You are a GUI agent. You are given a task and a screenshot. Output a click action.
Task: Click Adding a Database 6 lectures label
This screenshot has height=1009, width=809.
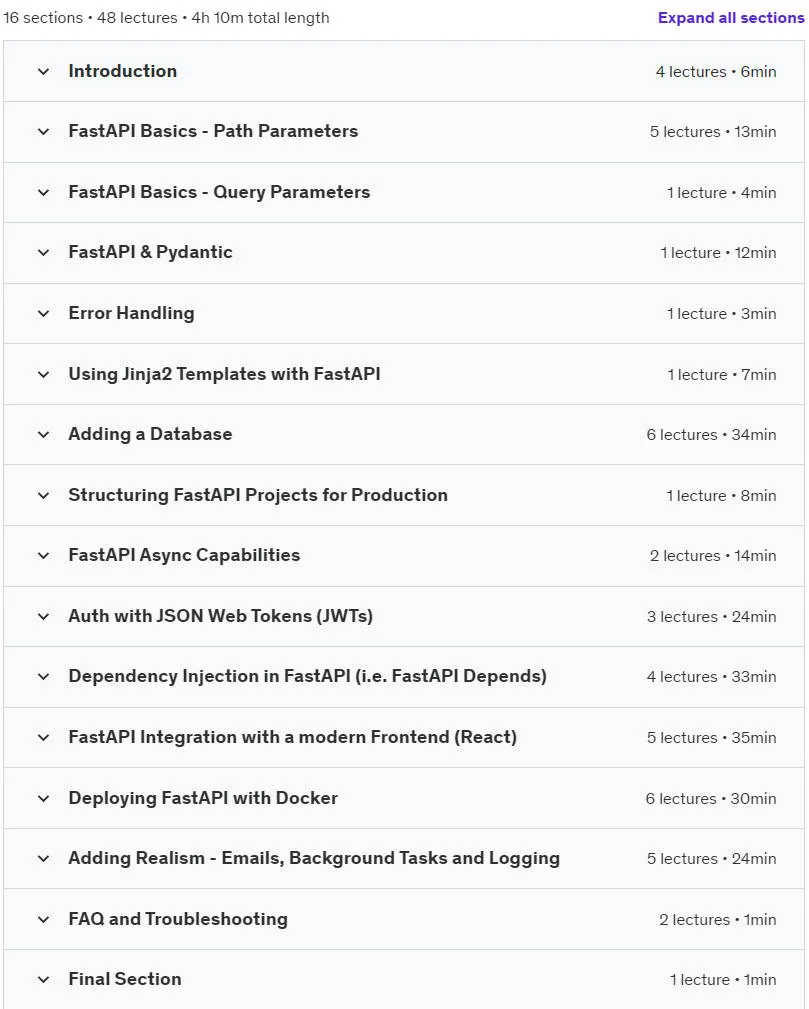pos(711,435)
